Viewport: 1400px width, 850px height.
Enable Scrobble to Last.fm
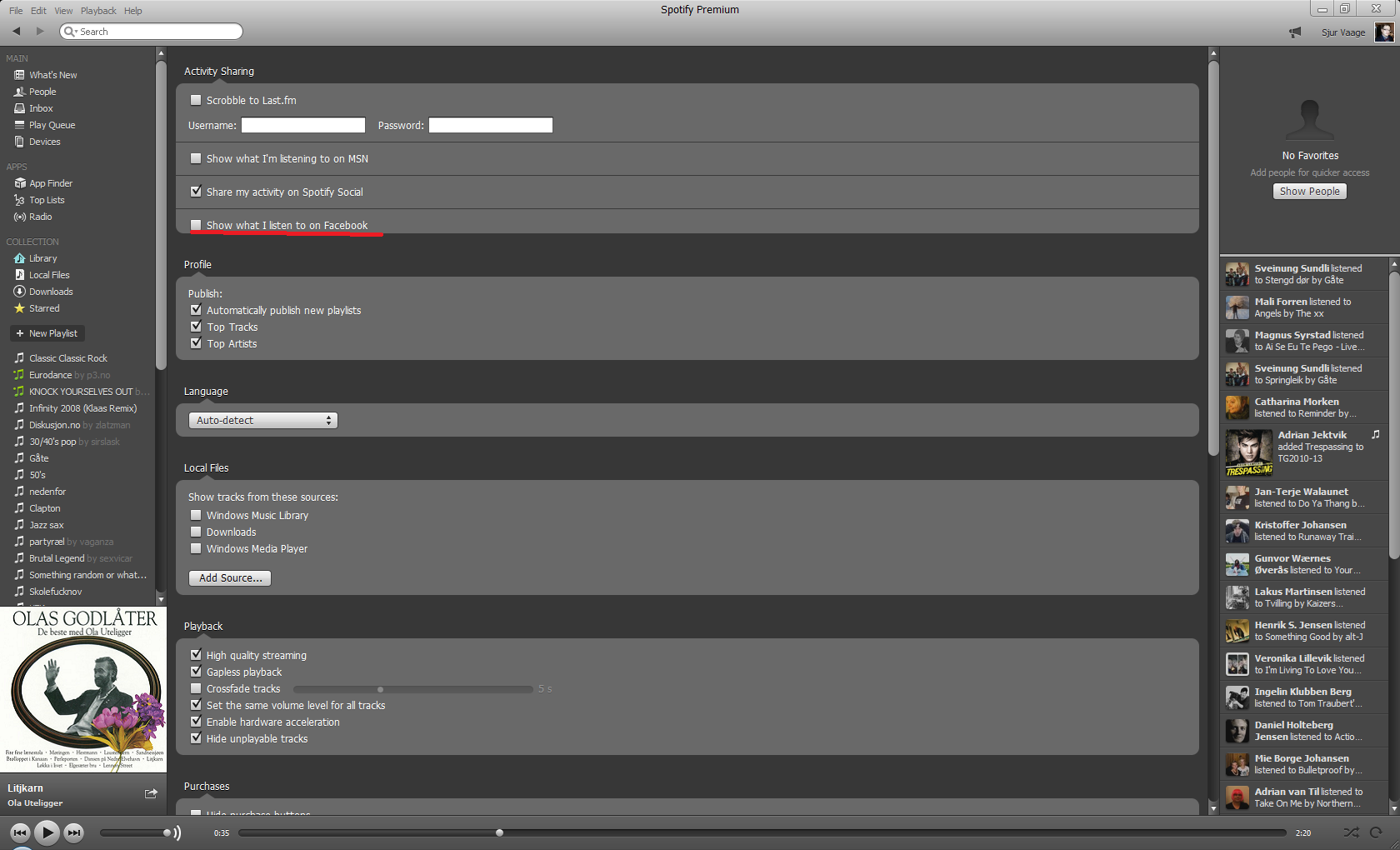[x=196, y=100]
